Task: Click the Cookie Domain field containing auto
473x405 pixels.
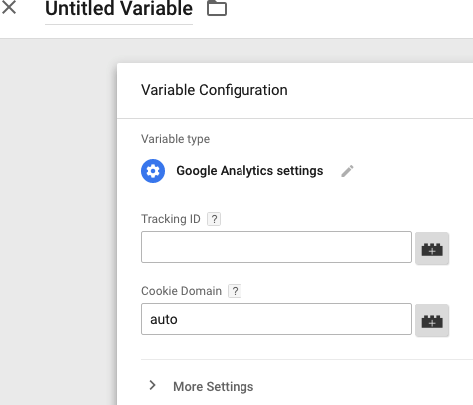Action: pyautogui.click(x=276, y=319)
